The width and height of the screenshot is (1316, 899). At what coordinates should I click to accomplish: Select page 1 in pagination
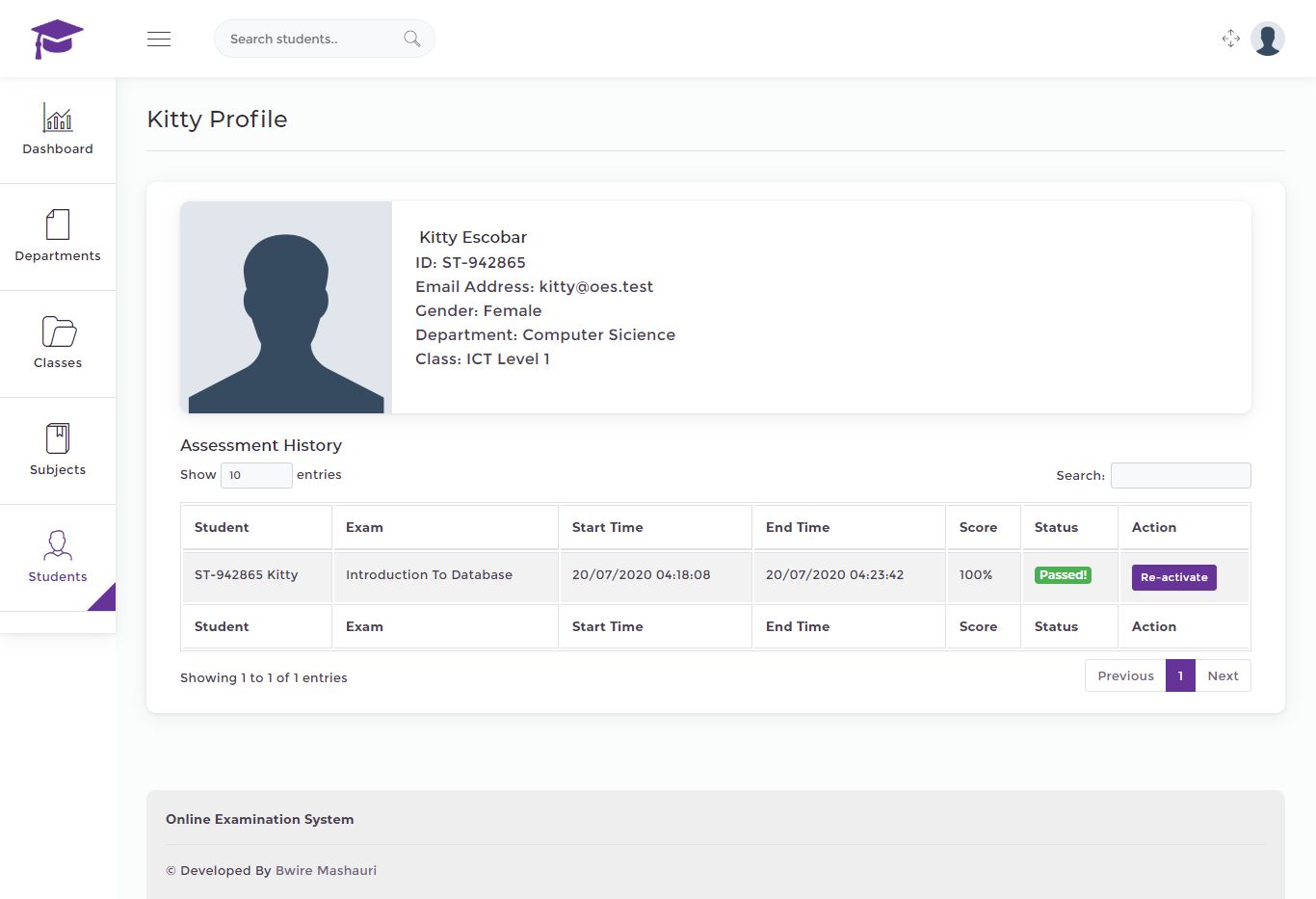coord(1180,675)
